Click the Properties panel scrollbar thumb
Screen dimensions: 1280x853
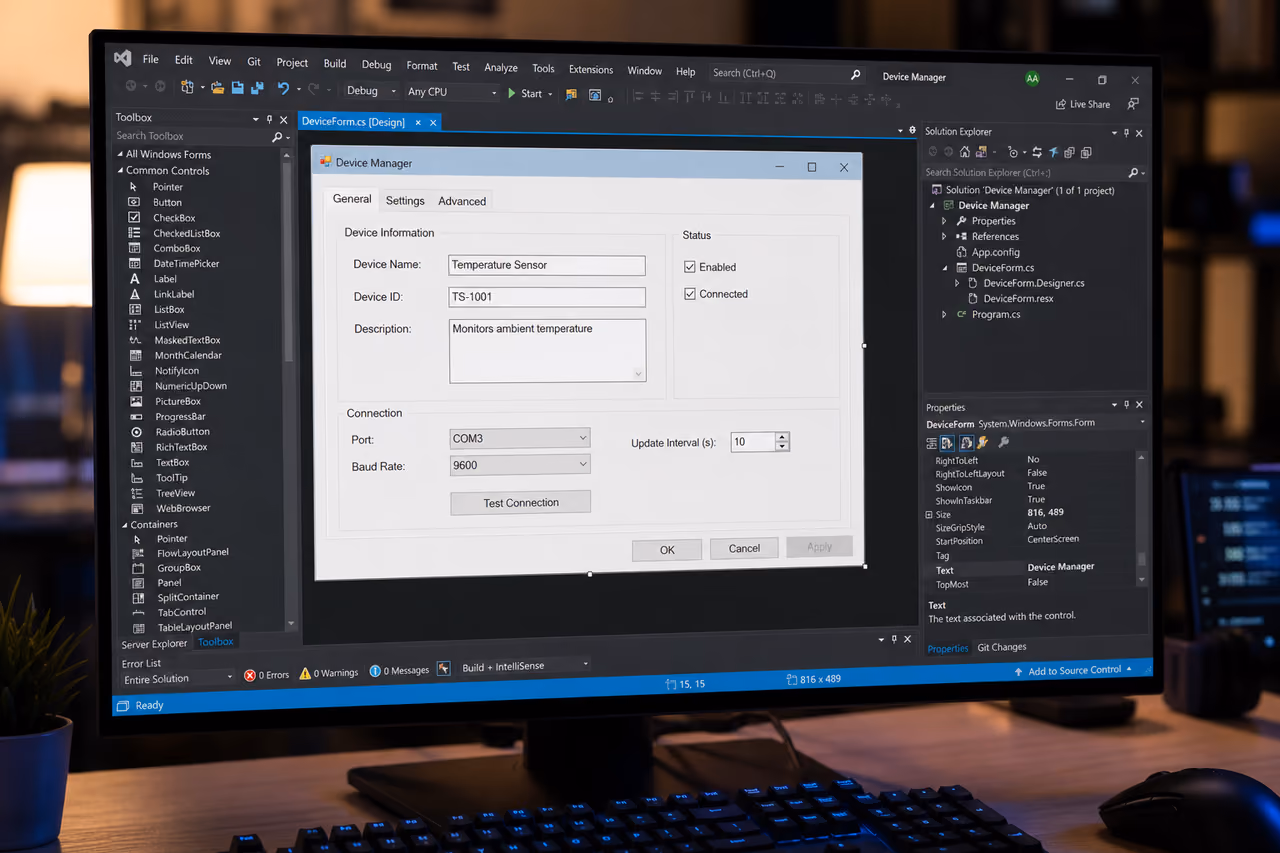tap(1142, 560)
